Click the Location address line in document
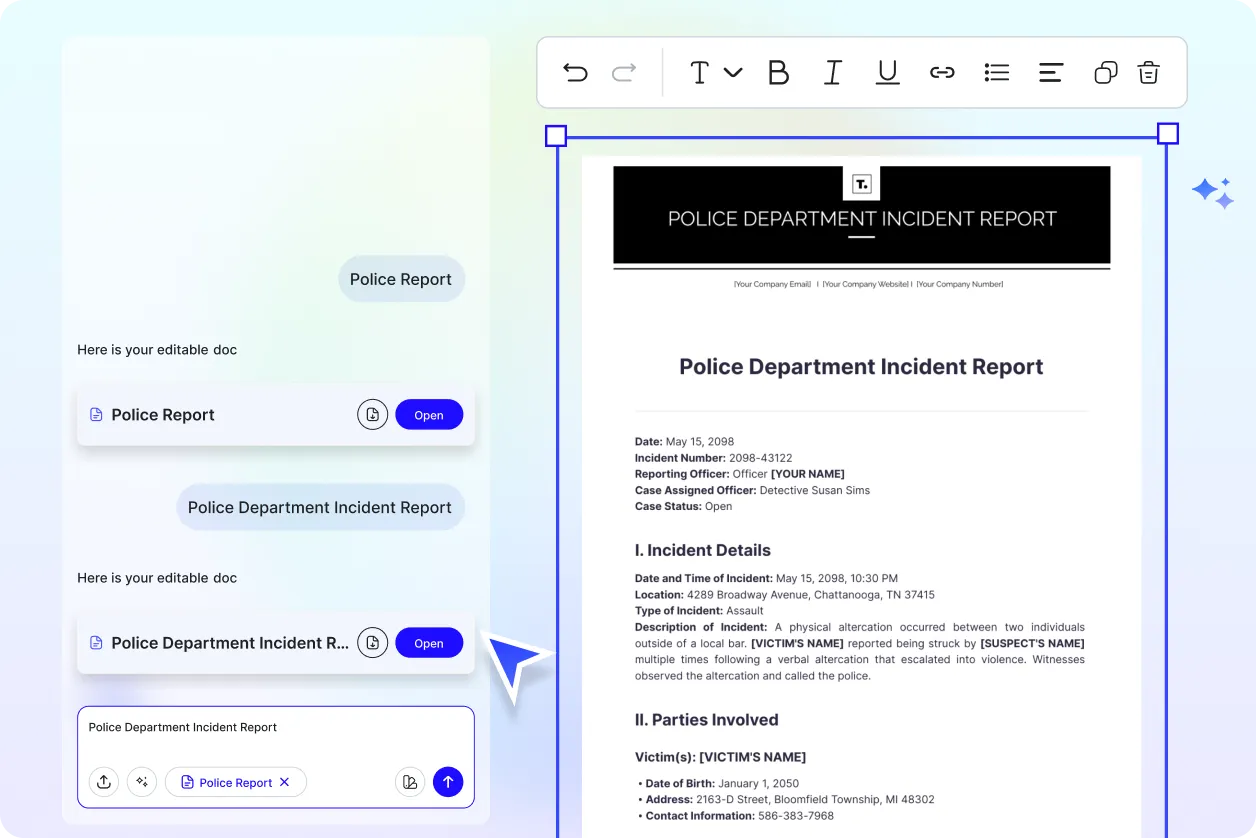The height and width of the screenshot is (838, 1256). (x=785, y=594)
